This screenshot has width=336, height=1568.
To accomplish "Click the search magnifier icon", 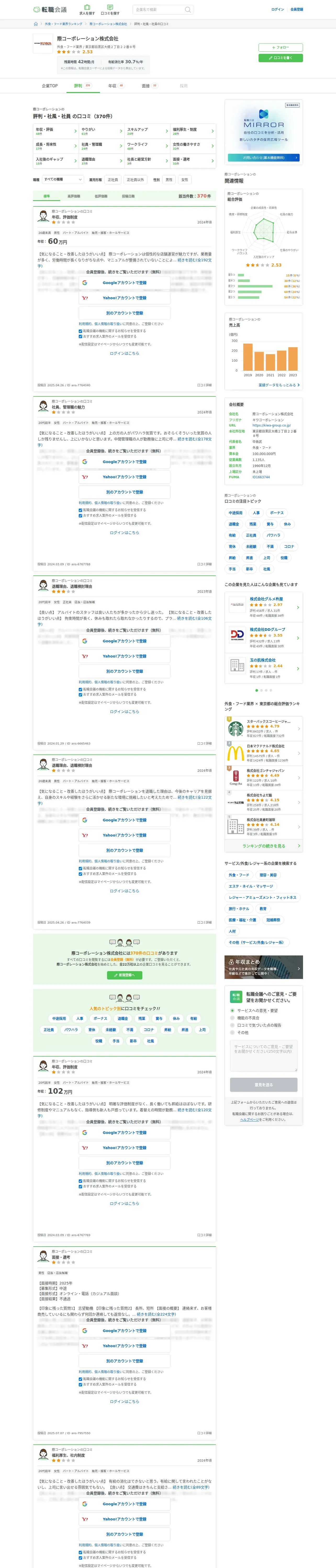I will click(188, 10).
